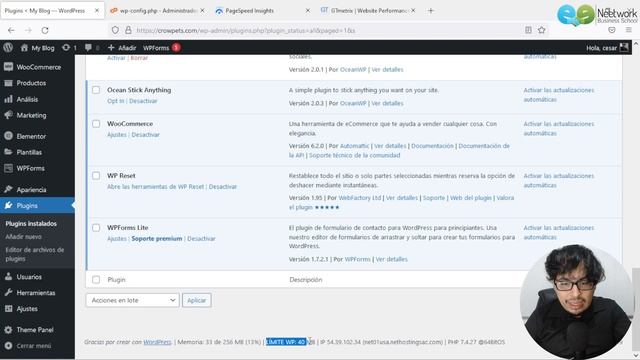Open Plantillas sidebar menu
Image resolution: width=640 pixels, height=360 pixels.
(37, 152)
